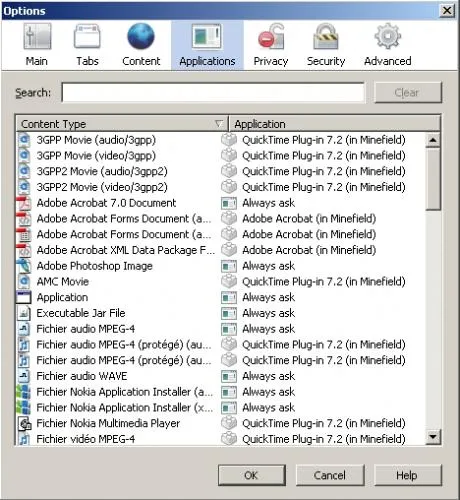
Task: Select the Applications pane
Action: 207,45
